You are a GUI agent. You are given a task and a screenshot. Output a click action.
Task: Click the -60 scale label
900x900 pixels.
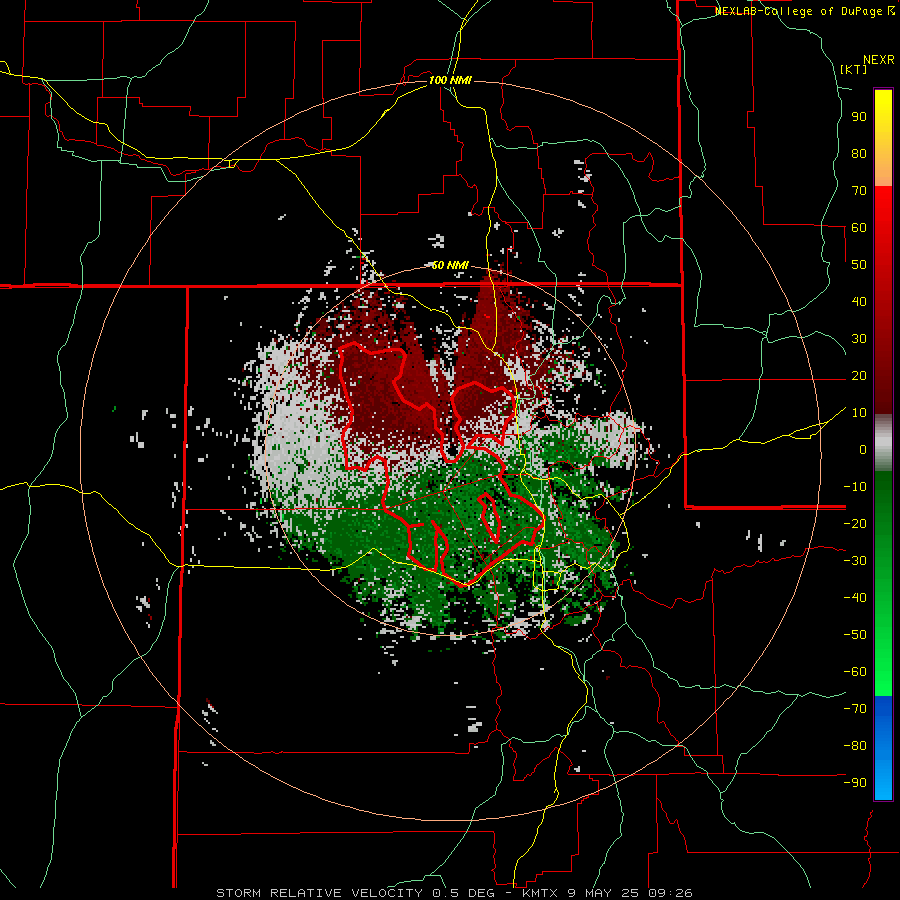[856, 672]
